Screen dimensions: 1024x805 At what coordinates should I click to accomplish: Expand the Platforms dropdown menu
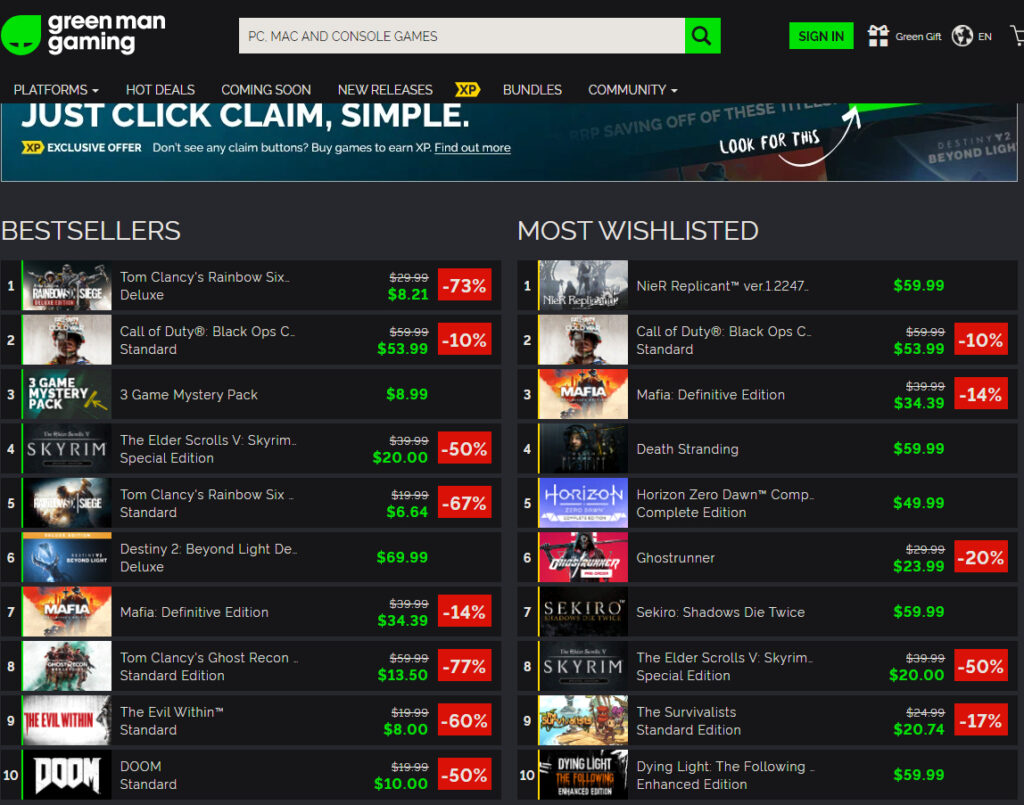56,90
